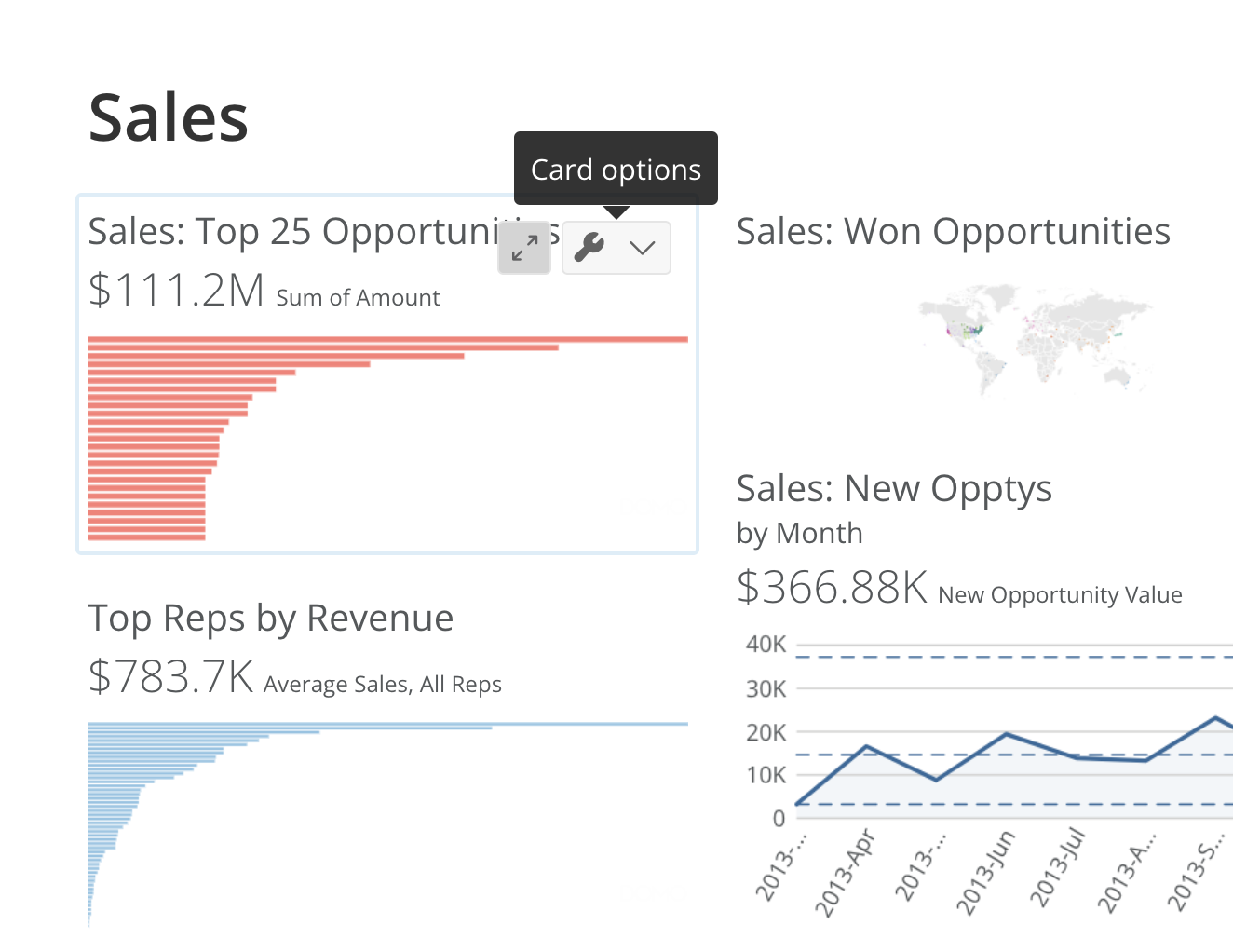Open the Sales: Won Opportunities card title

[x=953, y=231]
